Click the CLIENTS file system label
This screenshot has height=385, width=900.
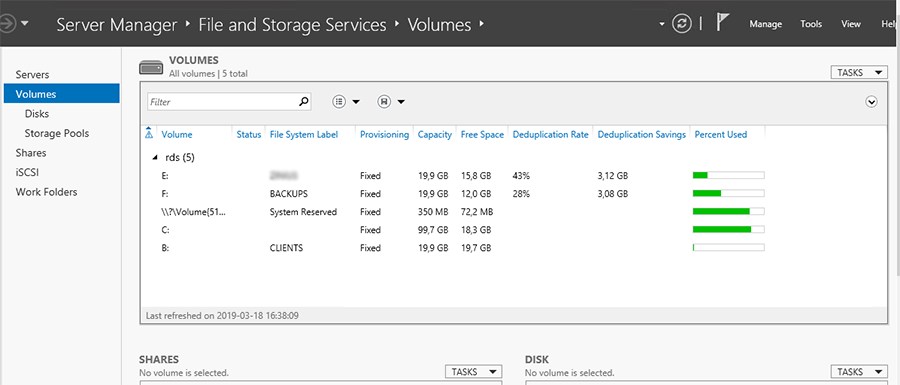[x=286, y=248]
